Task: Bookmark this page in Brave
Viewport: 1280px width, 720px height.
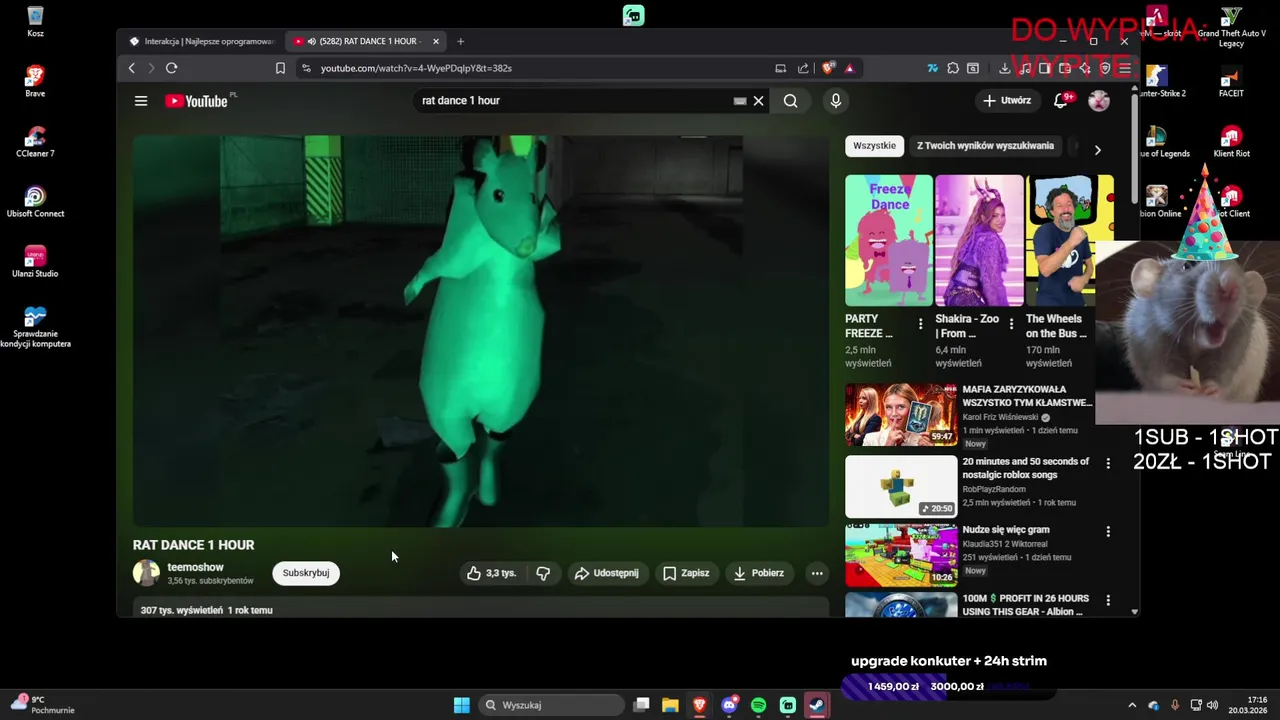Action: pyautogui.click(x=280, y=68)
